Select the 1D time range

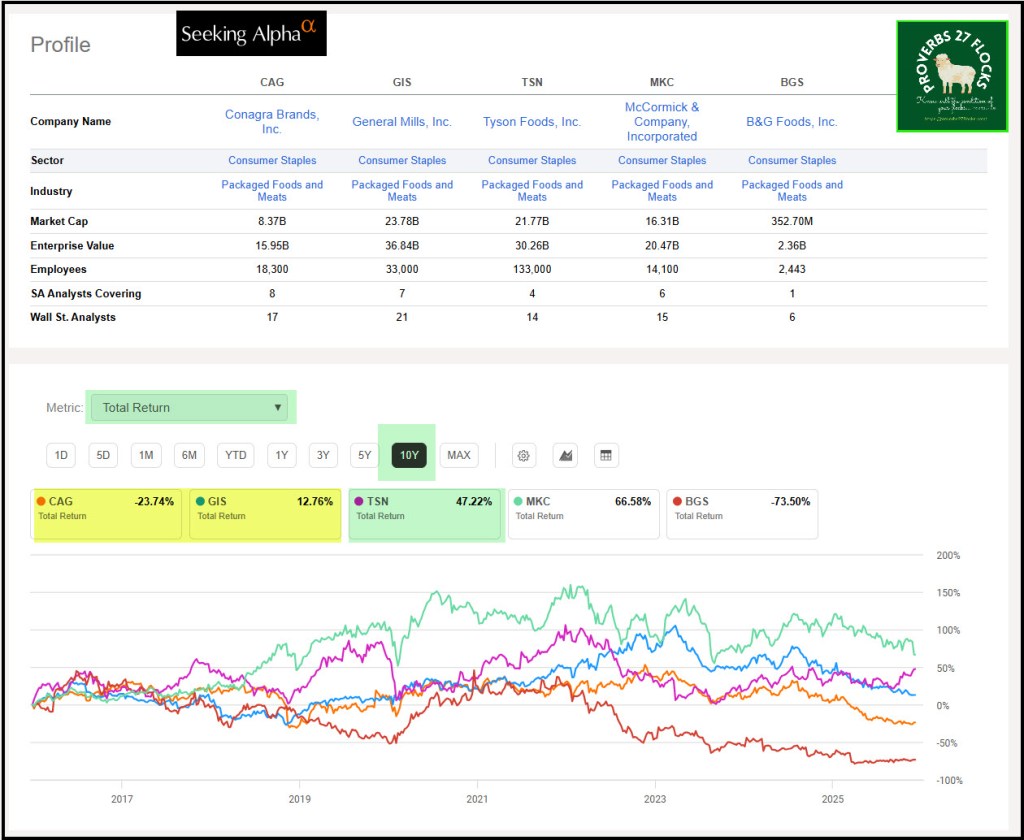61,455
